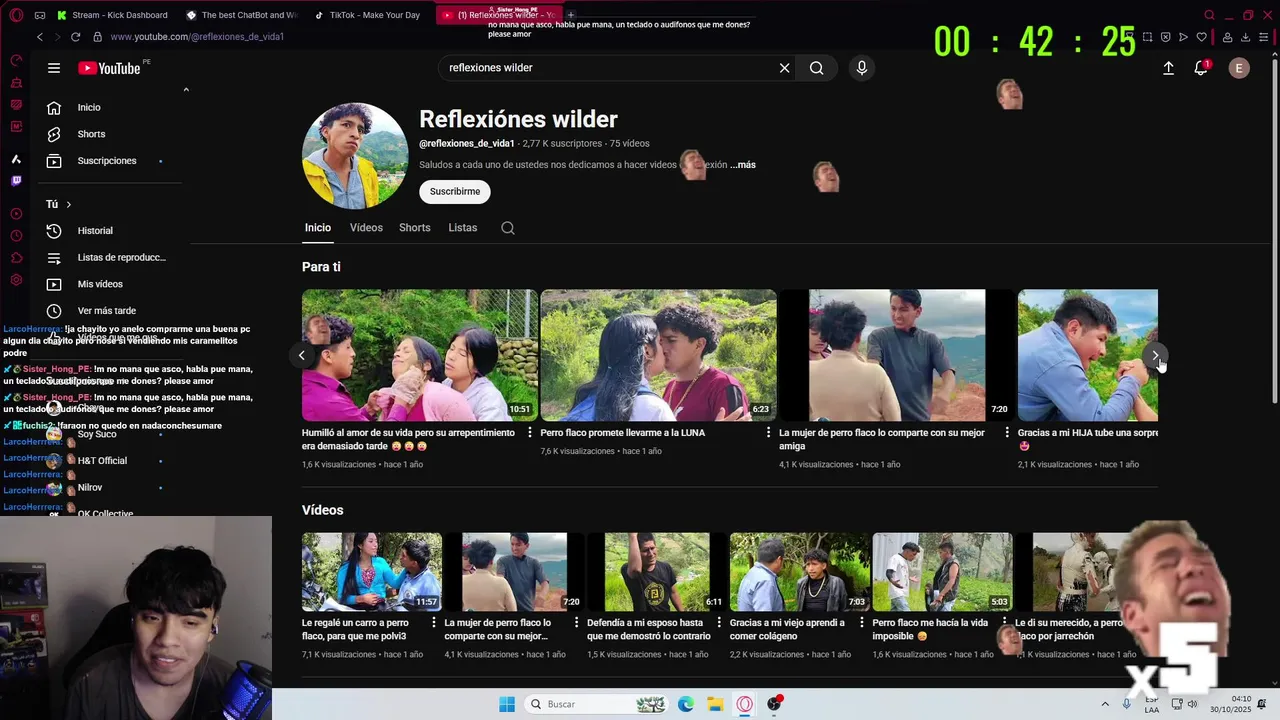The height and width of the screenshot is (720, 1280).
Task: Click the page vertical scrollbar
Action: (x=1274, y=230)
